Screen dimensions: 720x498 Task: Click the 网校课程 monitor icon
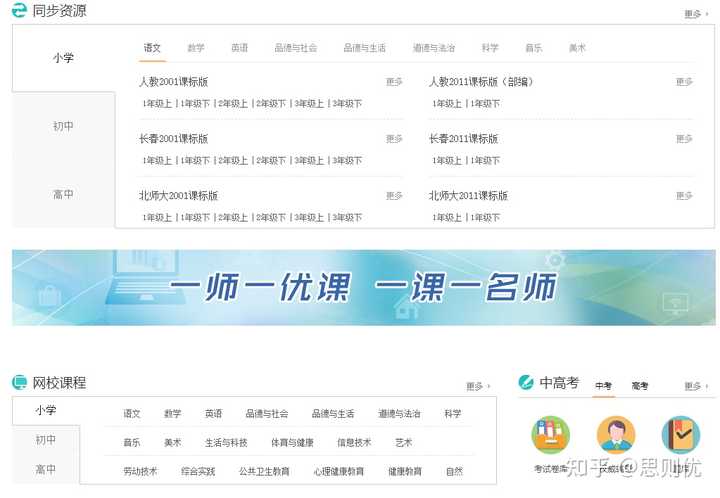pyautogui.click(x=19, y=382)
